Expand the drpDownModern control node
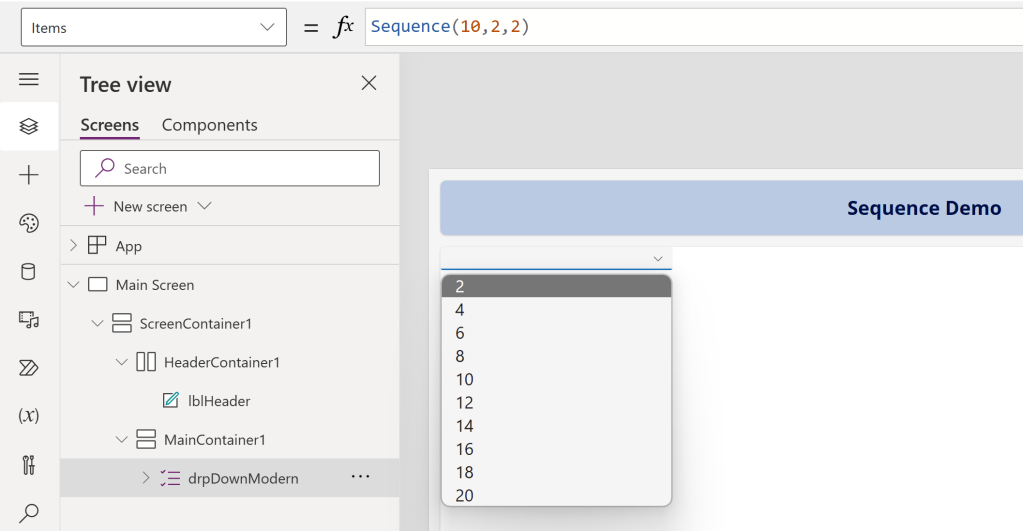The image size is (1023, 531). (x=145, y=478)
